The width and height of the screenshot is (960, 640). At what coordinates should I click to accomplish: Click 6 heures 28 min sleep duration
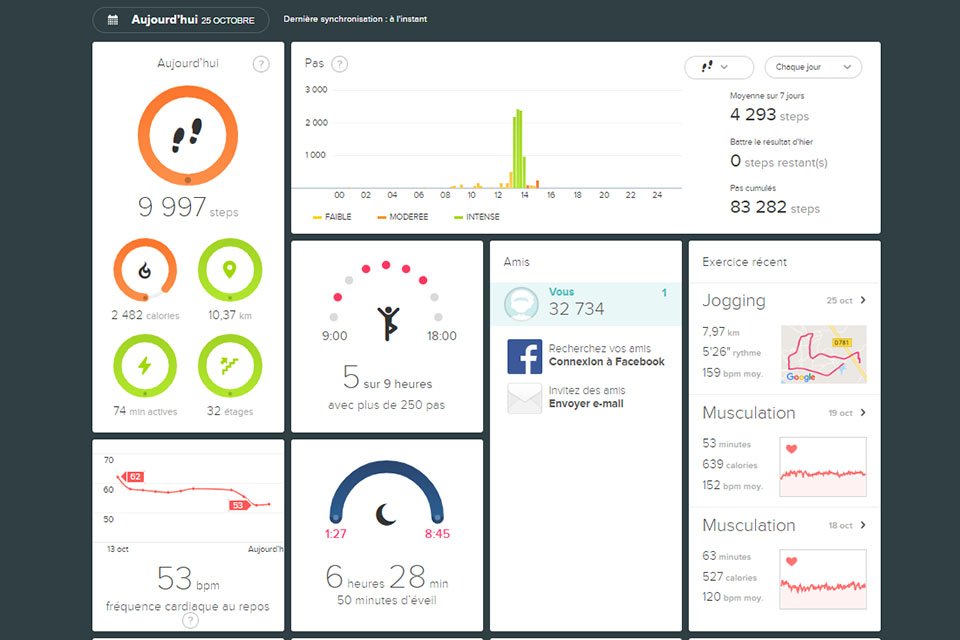[x=387, y=577]
